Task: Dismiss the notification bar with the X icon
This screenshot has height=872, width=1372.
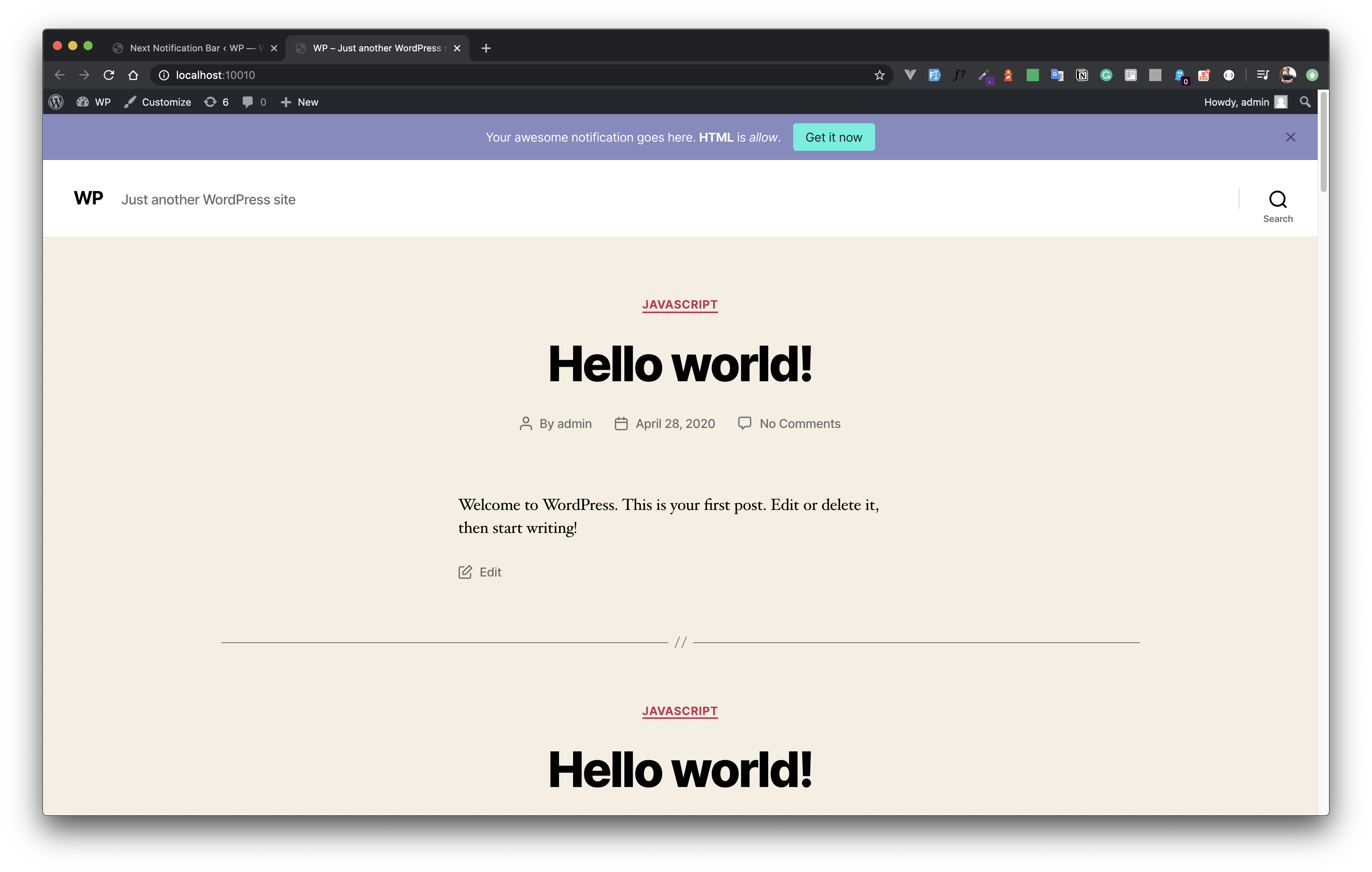Action: 1290,137
